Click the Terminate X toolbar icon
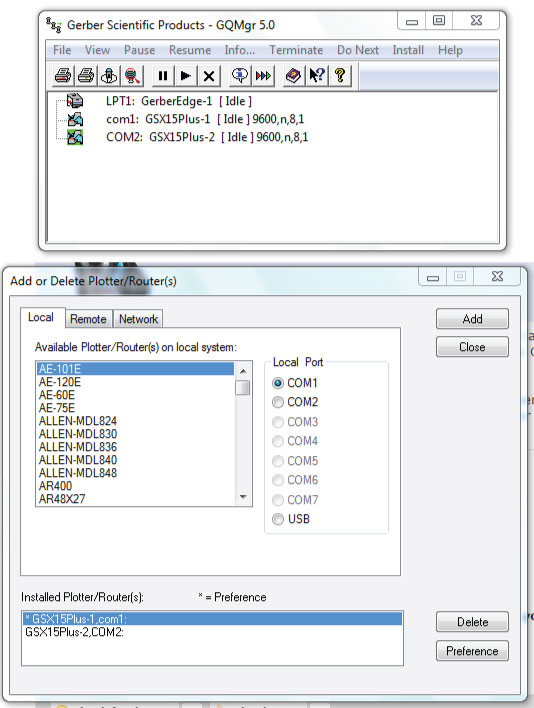 (209, 75)
